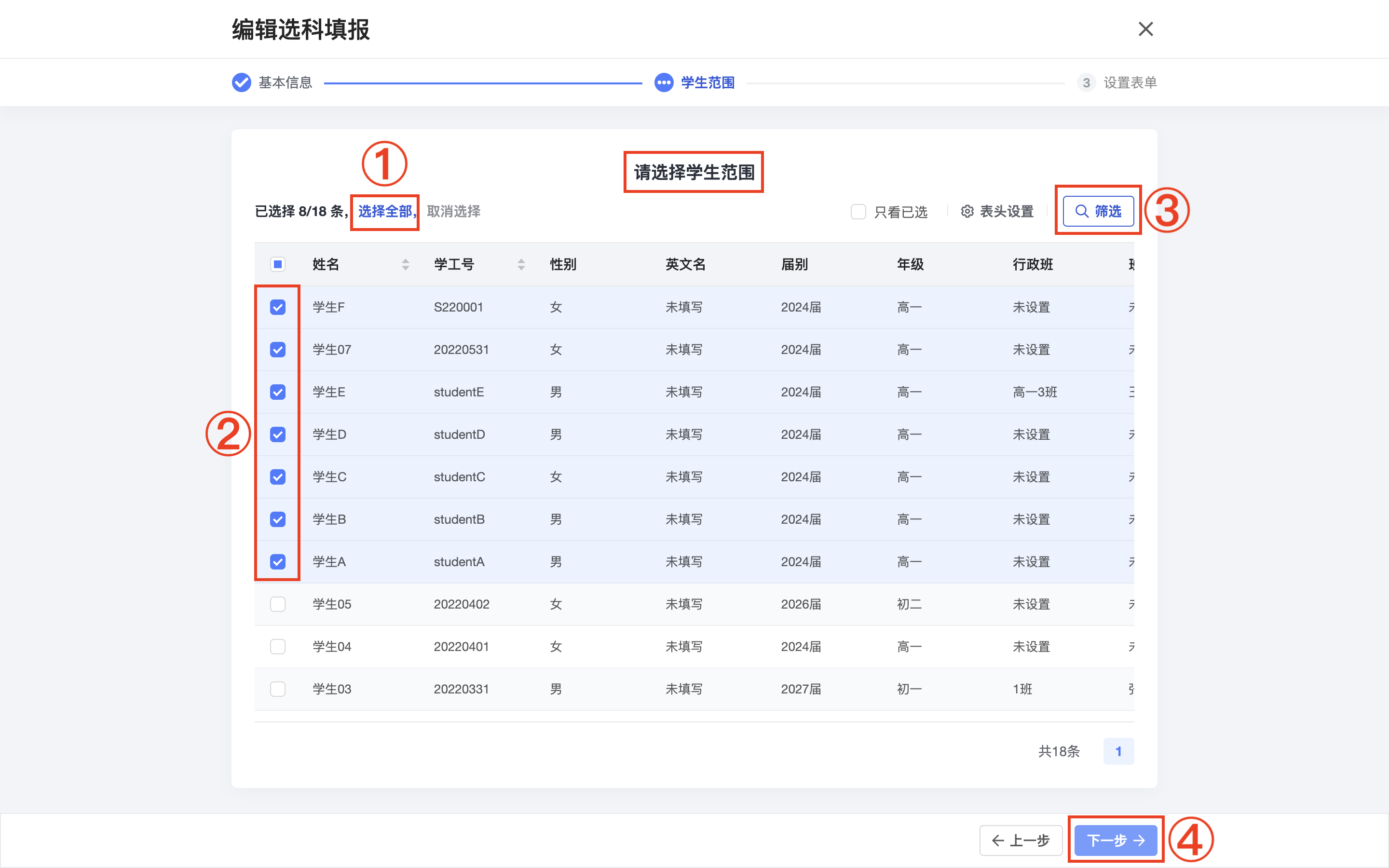This screenshot has width=1389, height=868.
Task: Click the magnifier icon in 筛选 button
Action: tap(1081, 211)
